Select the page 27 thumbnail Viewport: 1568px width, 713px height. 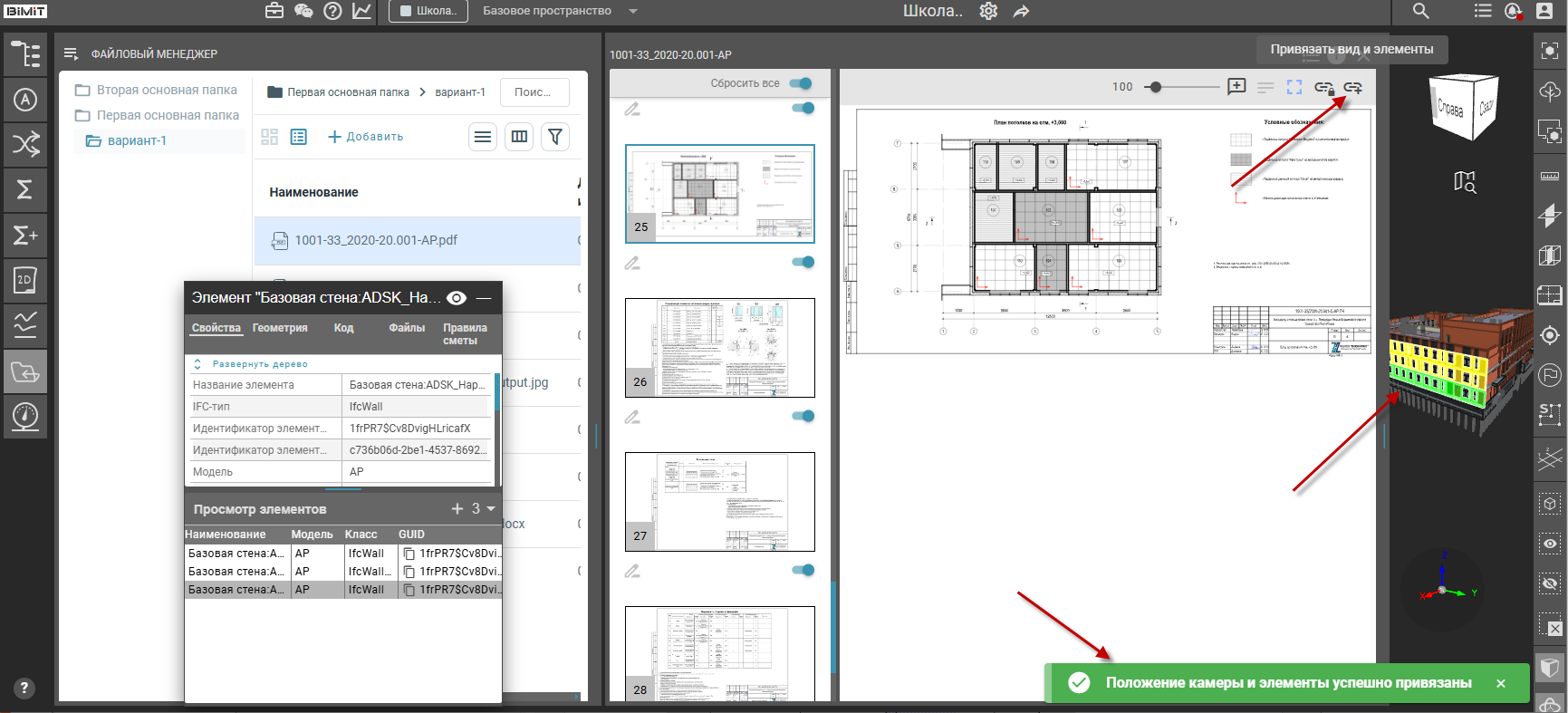click(x=720, y=502)
